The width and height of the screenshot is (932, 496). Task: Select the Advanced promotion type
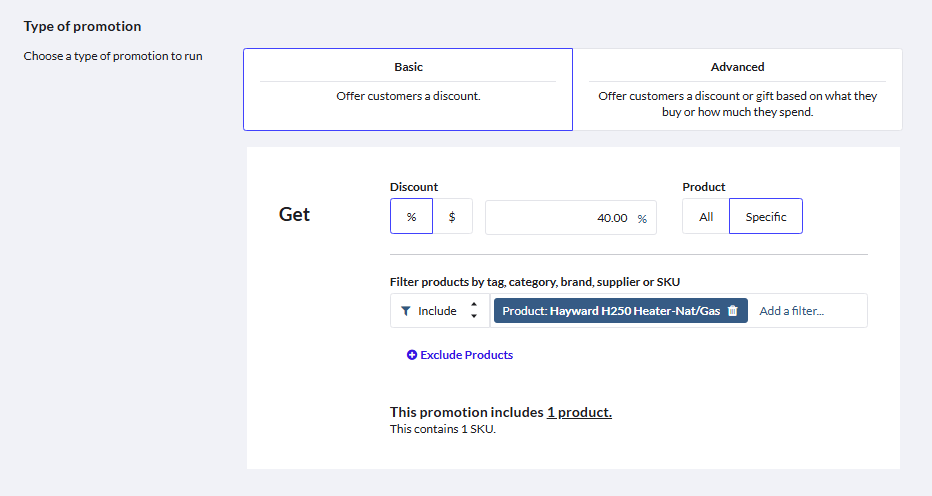click(x=737, y=68)
